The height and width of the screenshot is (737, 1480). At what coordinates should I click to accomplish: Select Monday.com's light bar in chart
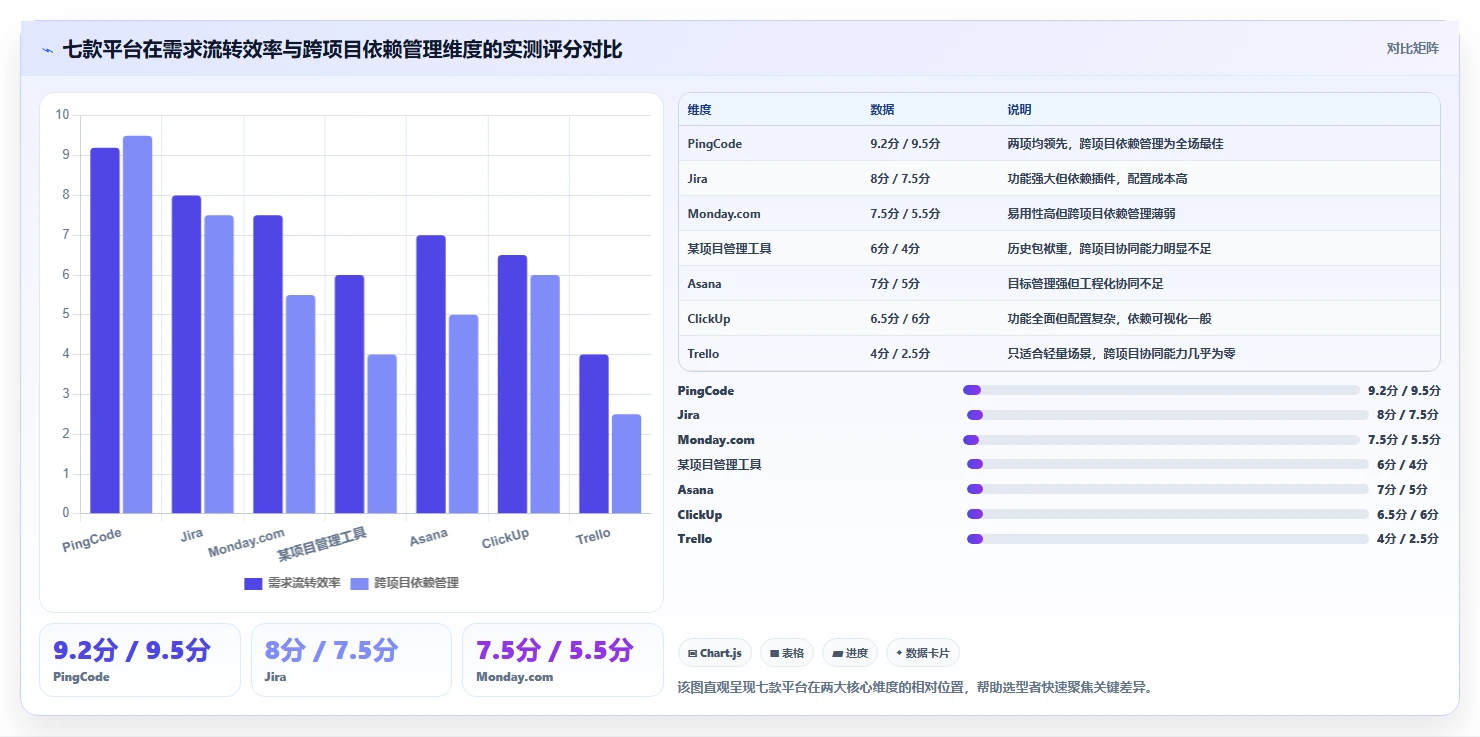click(300, 405)
